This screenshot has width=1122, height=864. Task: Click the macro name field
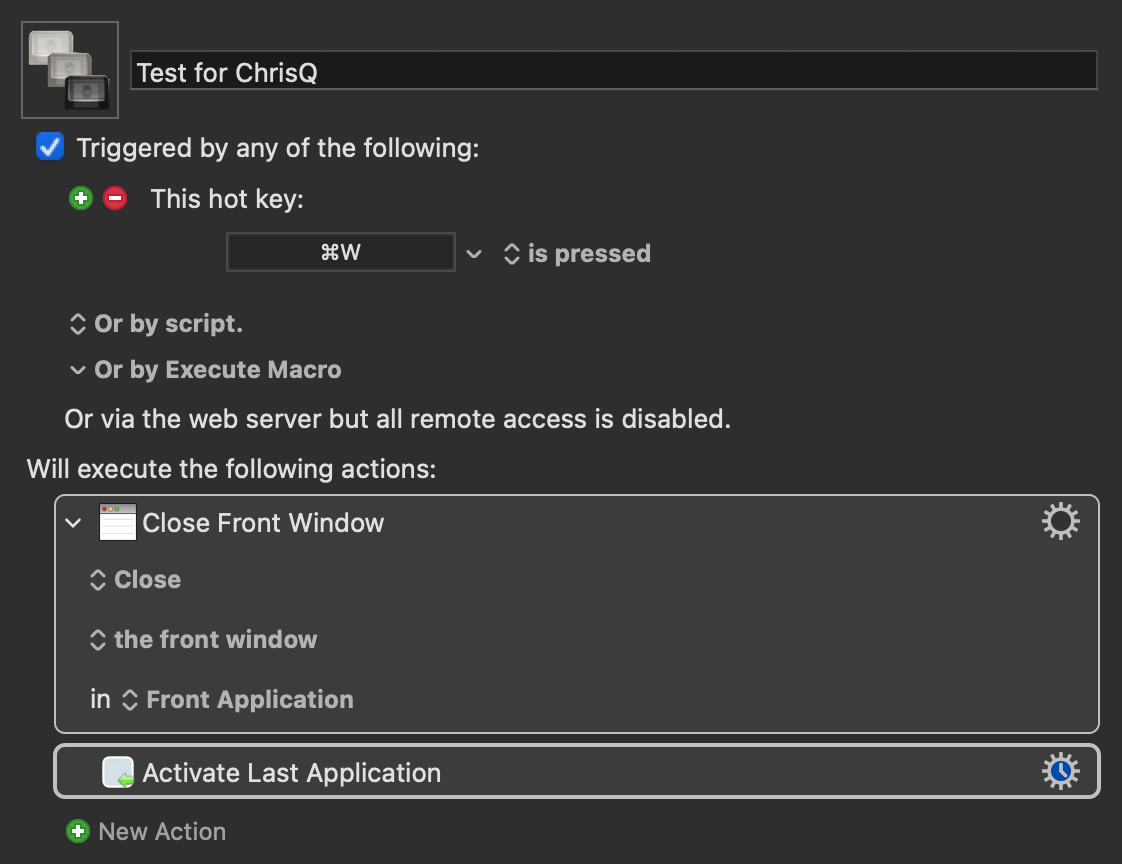613,72
